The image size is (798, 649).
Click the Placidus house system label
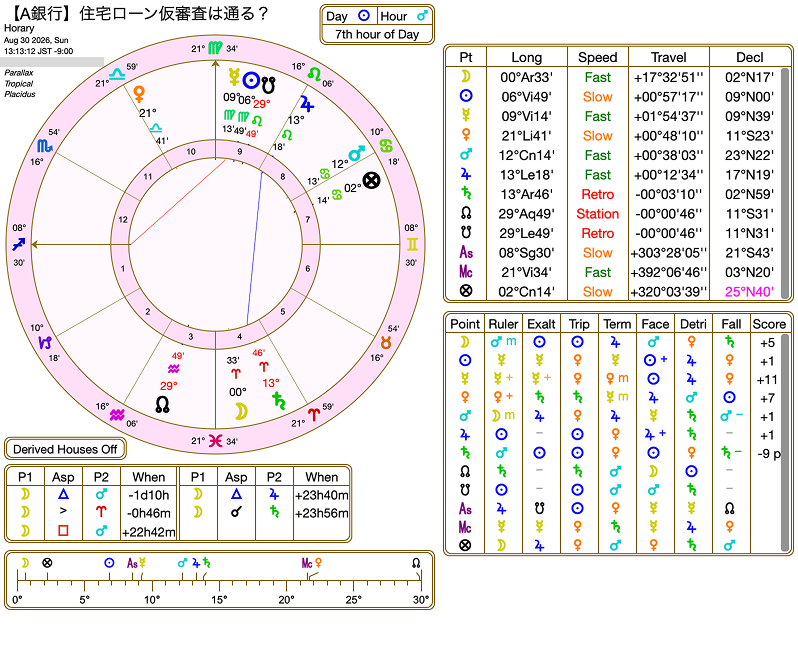point(20,94)
